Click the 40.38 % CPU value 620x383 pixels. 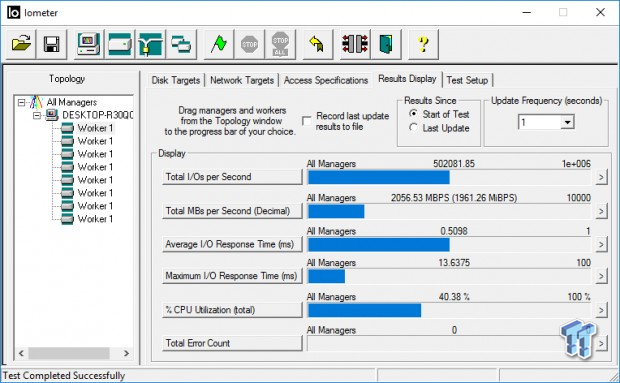(454, 296)
